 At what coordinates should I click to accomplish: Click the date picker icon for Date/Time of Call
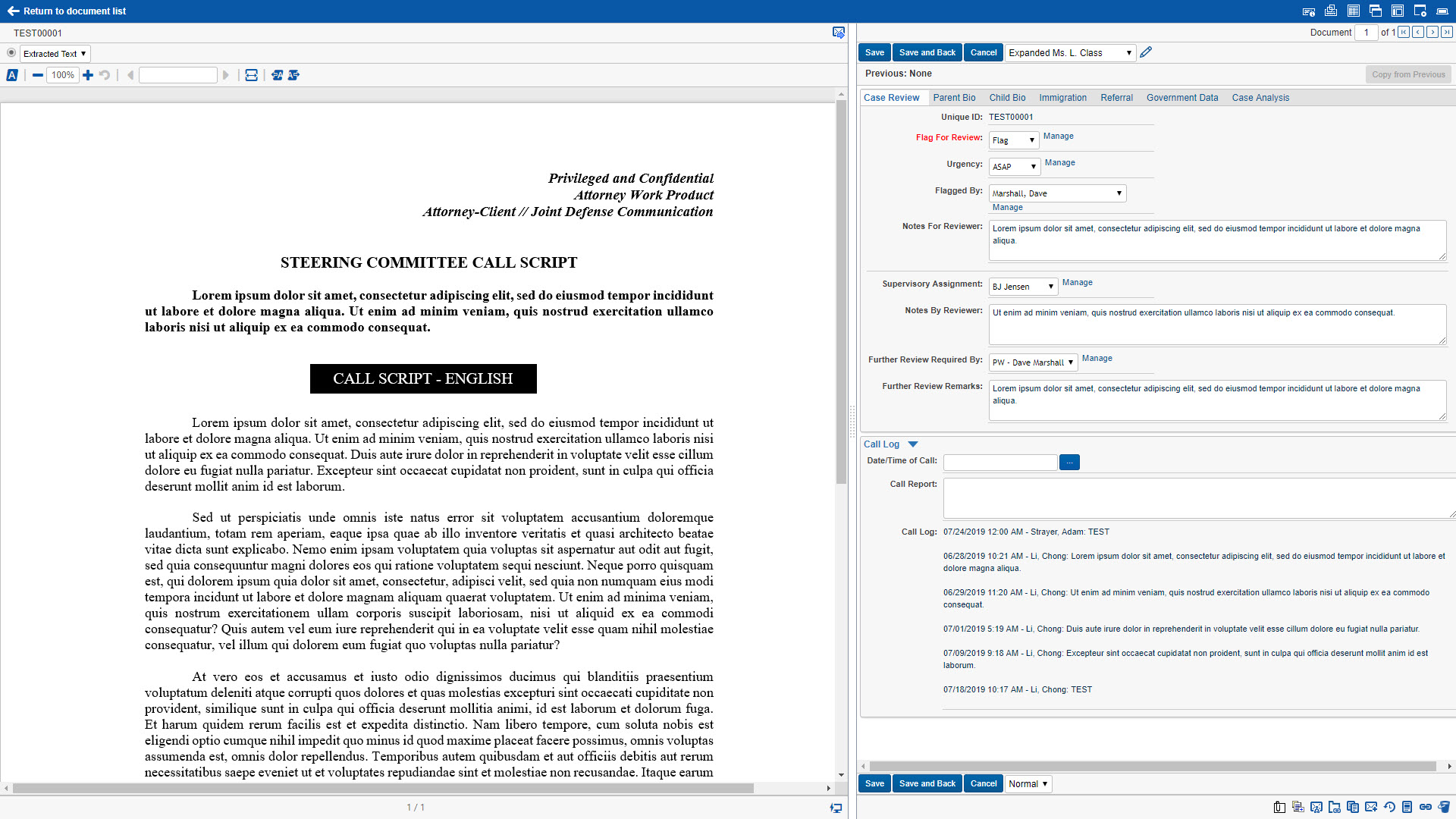tap(1069, 461)
